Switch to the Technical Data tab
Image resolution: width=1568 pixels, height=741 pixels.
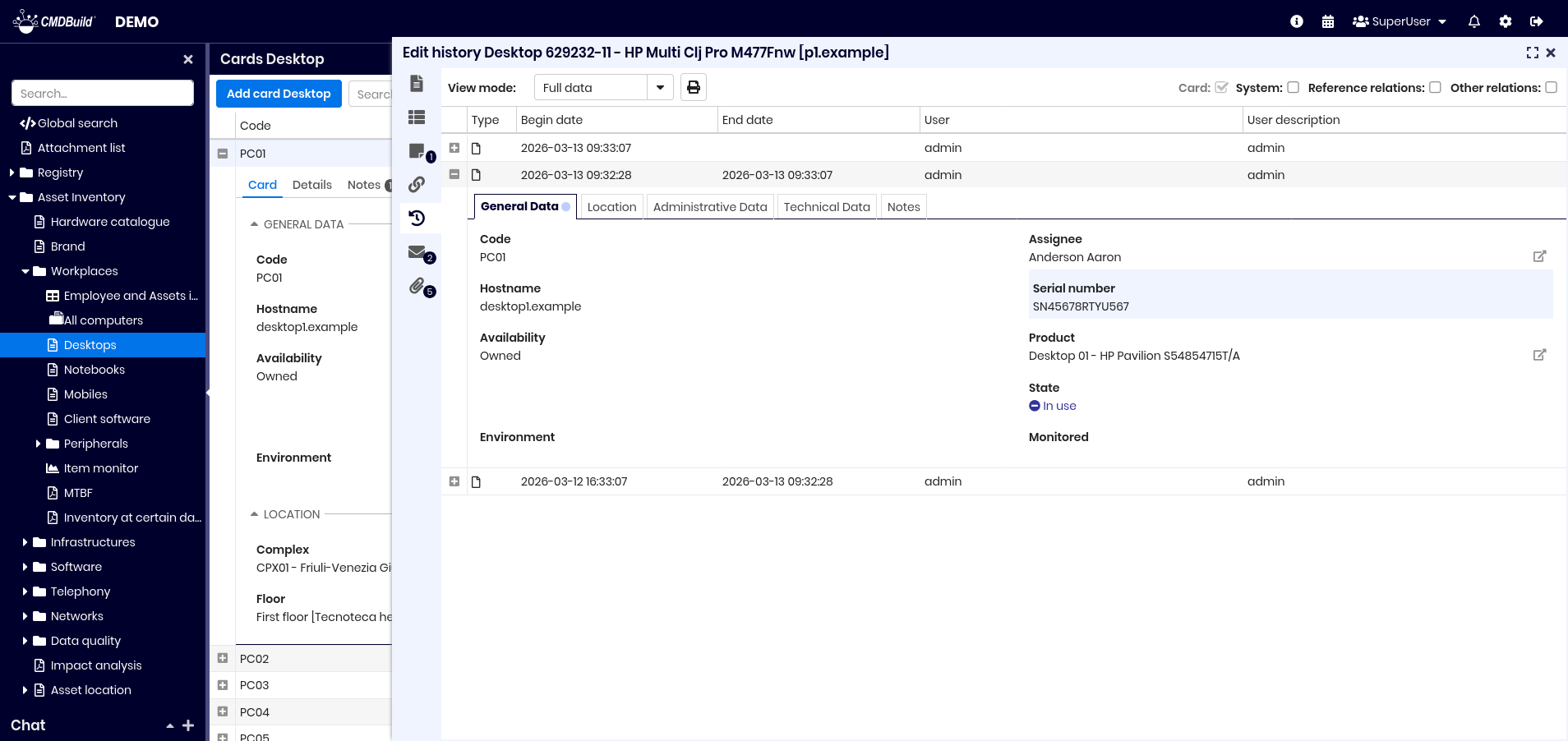point(826,207)
